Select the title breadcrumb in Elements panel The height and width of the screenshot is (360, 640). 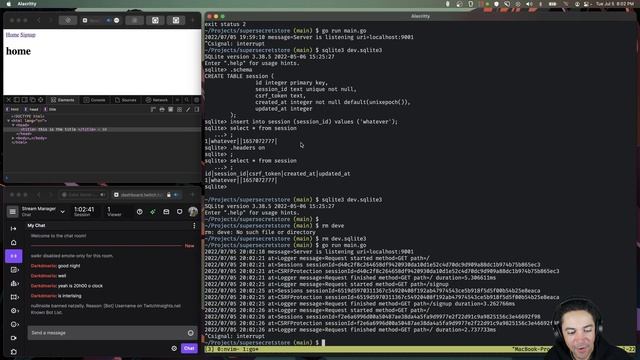(51, 109)
